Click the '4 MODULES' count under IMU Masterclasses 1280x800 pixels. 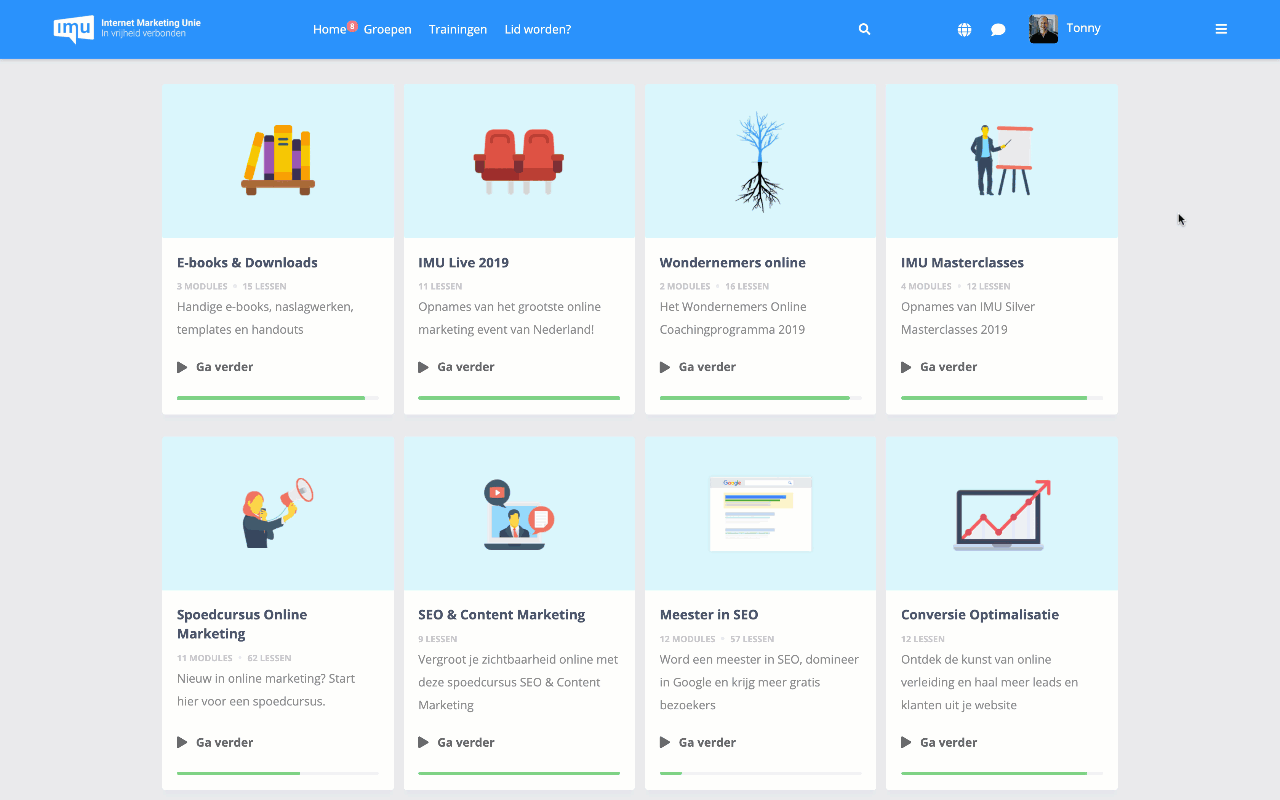926,287
